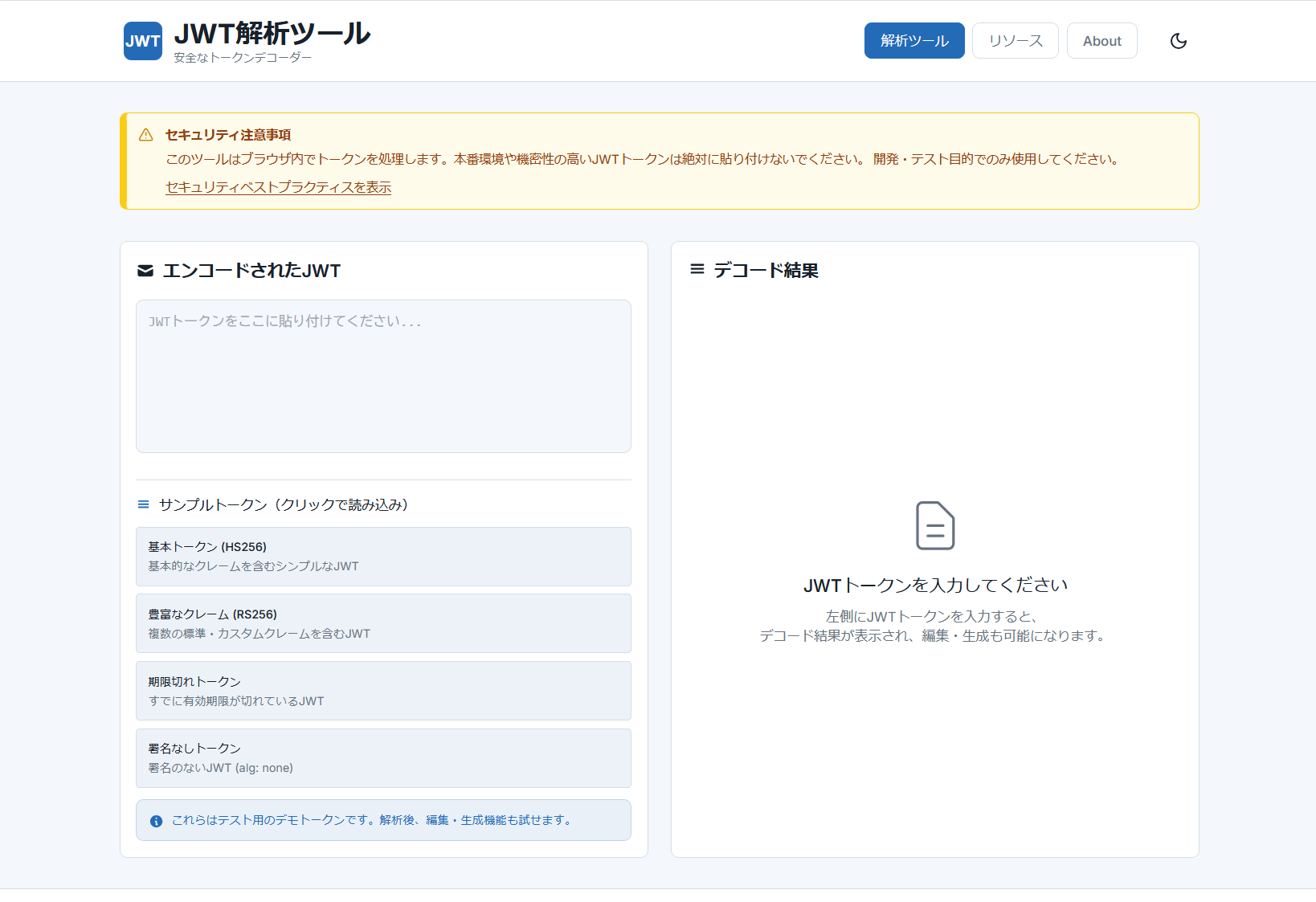Open the About tab
The width and height of the screenshot is (1316, 902).
pos(1102,41)
